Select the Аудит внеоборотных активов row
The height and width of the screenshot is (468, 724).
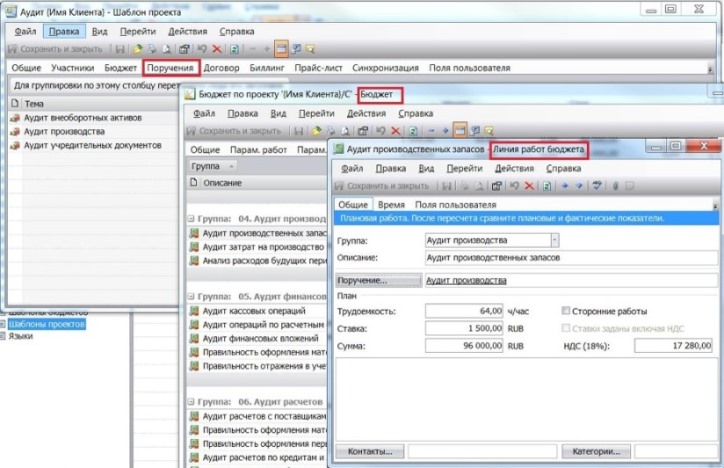(92, 118)
